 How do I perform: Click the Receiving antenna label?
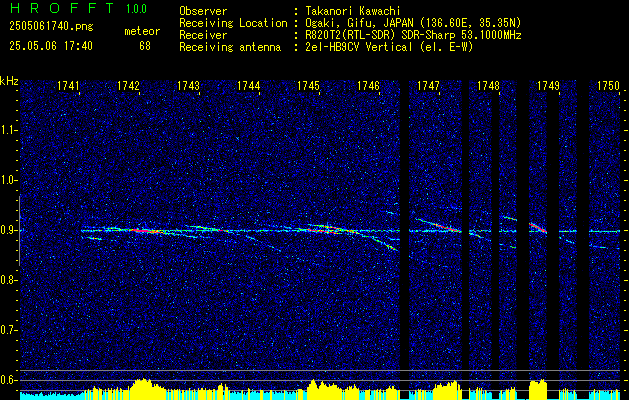pyautogui.click(x=230, y=47)
